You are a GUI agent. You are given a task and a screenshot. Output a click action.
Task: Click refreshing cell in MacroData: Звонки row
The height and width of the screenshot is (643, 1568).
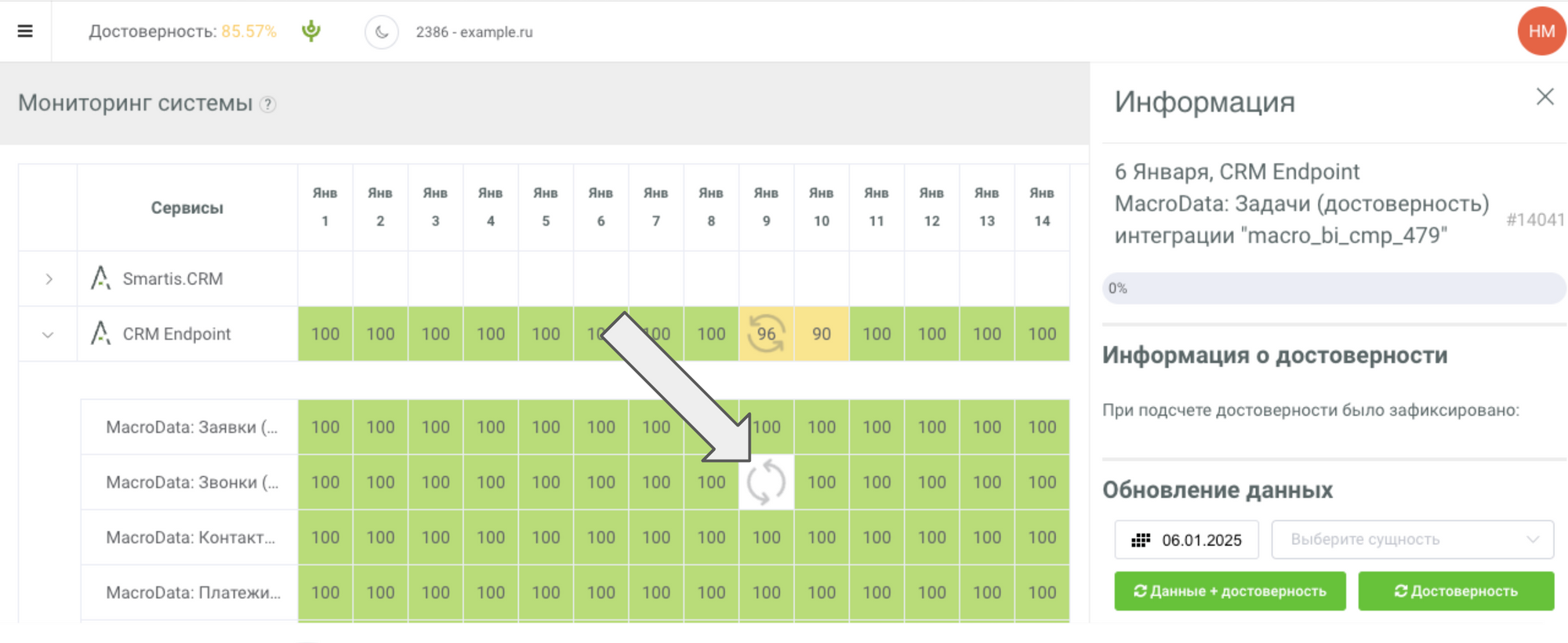click(766, 482)
